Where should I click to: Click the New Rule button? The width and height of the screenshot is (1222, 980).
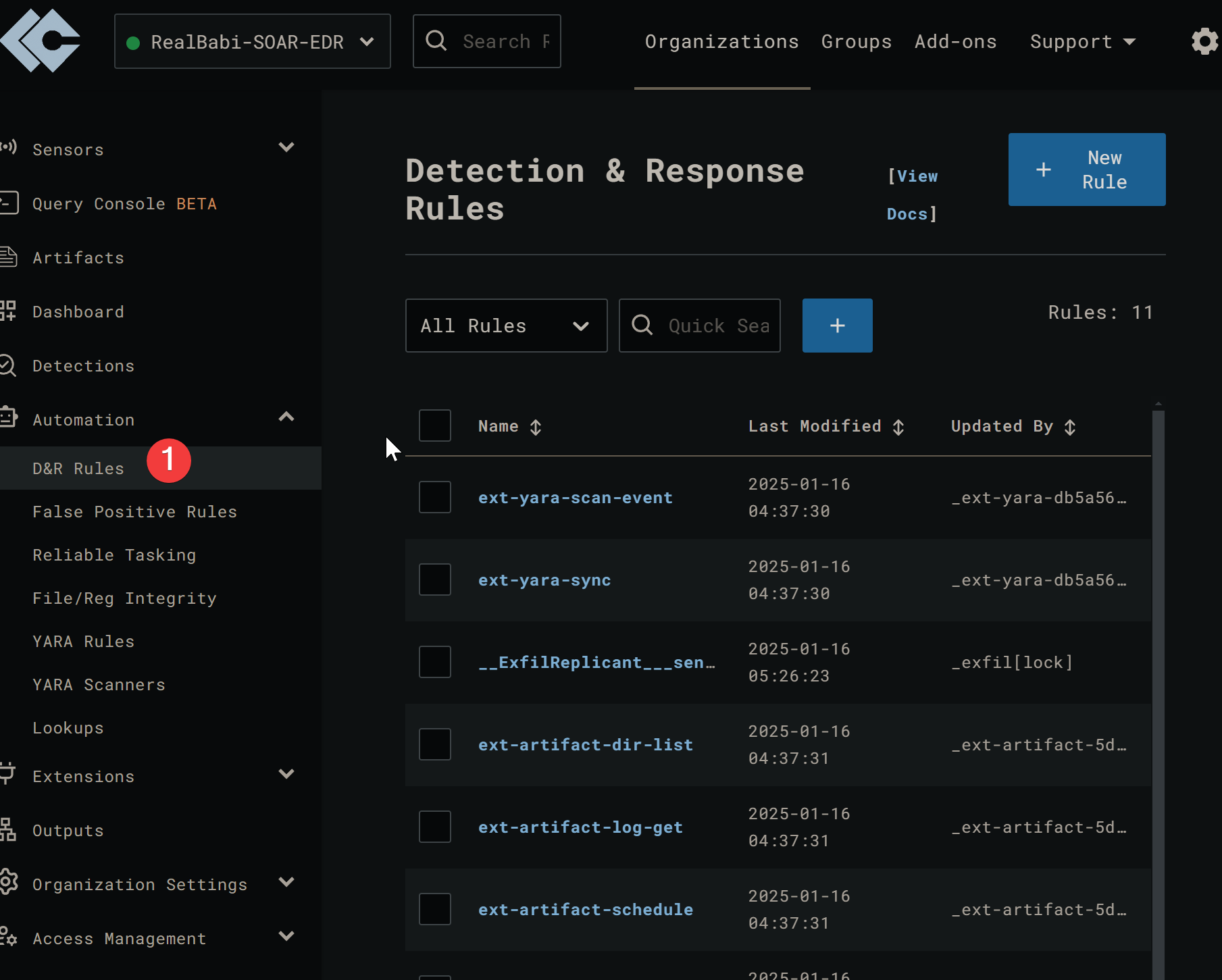tap(1087, 170)
